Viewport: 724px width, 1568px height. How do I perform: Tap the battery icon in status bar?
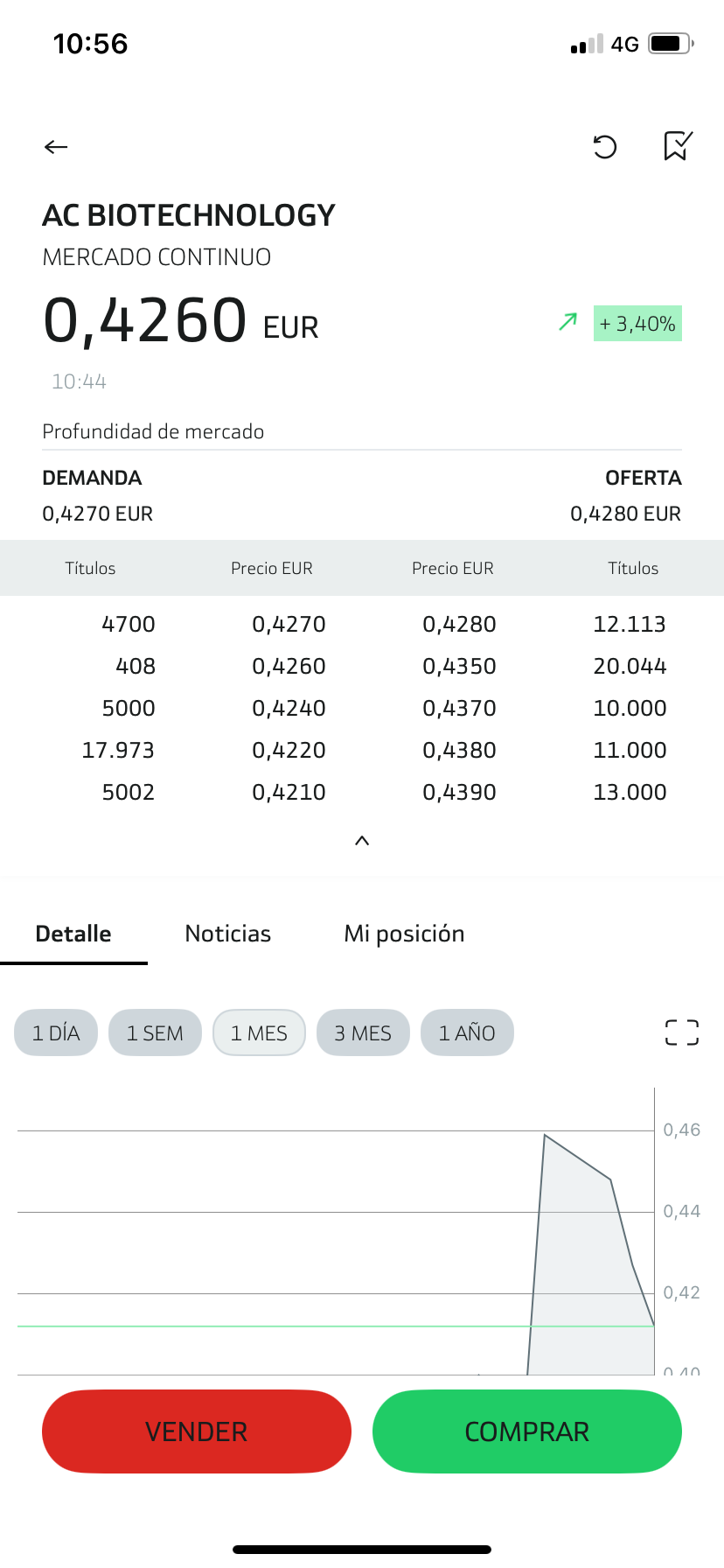[670, 44]
